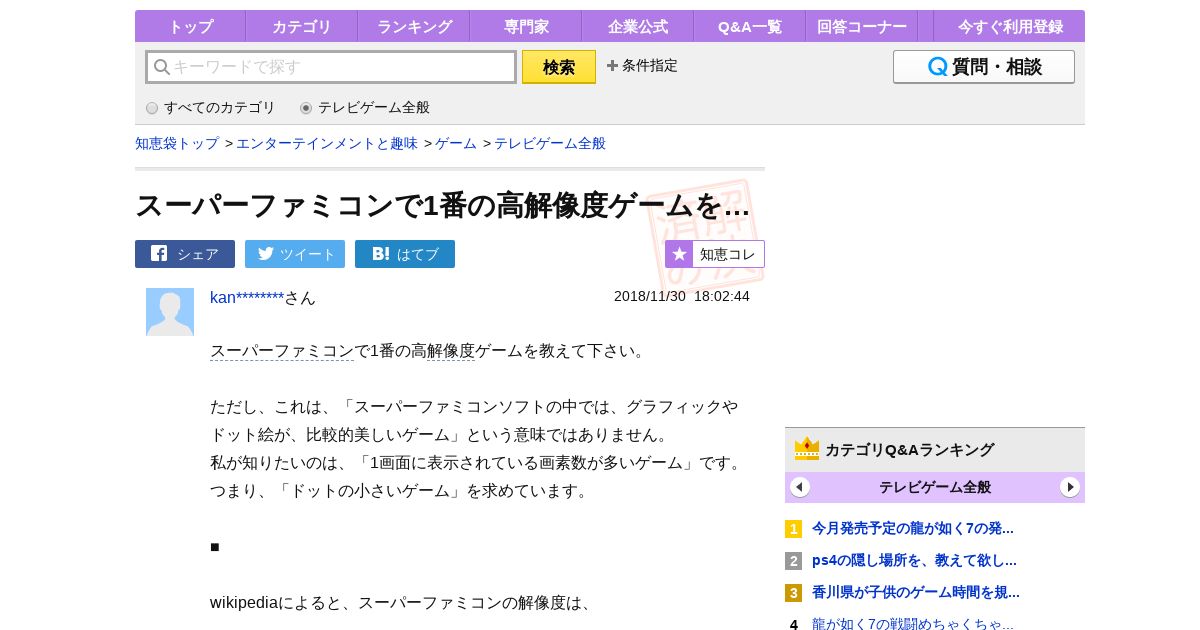Image resolution: width=1200 pixels, height=630 pixels.
Task: Open the kan******** user profile link
Action: click(247, 297)
